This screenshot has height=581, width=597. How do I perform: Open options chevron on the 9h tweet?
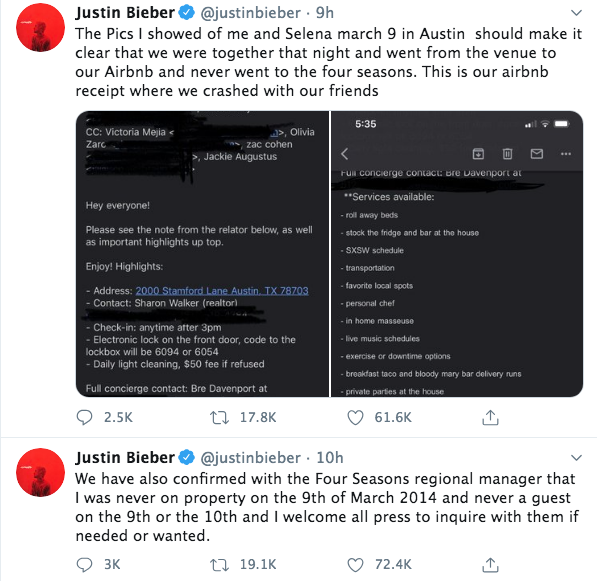coord(576,13)
